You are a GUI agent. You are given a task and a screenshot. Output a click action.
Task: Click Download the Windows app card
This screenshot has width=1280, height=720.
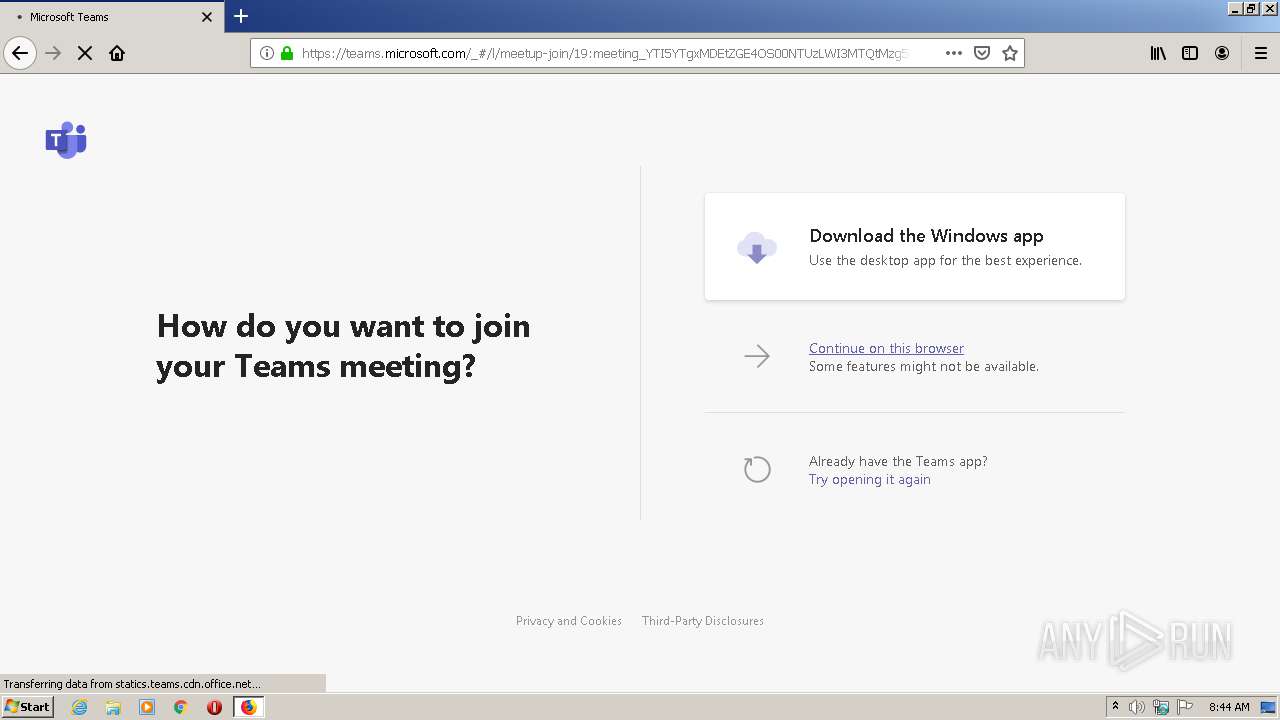coord(915,247)
